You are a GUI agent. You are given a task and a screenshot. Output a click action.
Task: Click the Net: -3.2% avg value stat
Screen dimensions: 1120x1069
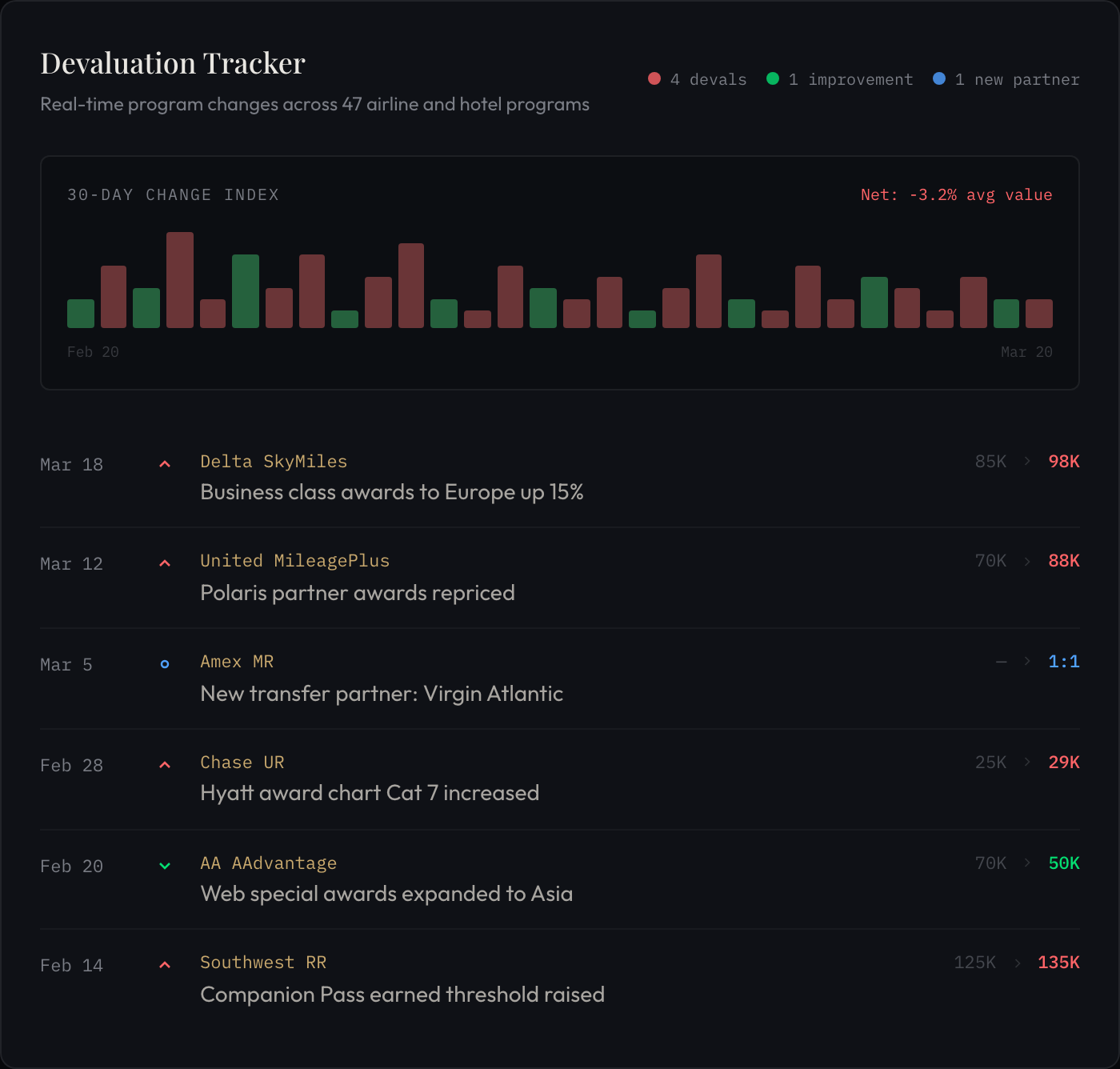pyautogui.click(x=957, y=194)
